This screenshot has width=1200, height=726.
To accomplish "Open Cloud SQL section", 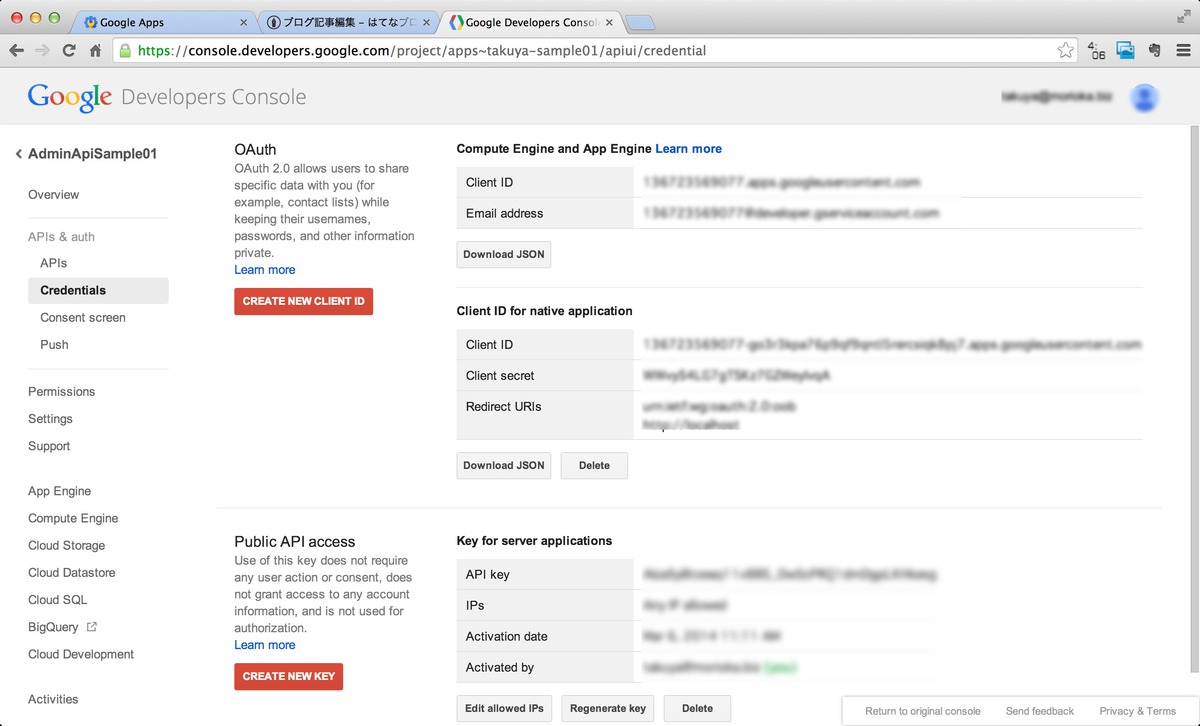I will (x=58, y=600).
